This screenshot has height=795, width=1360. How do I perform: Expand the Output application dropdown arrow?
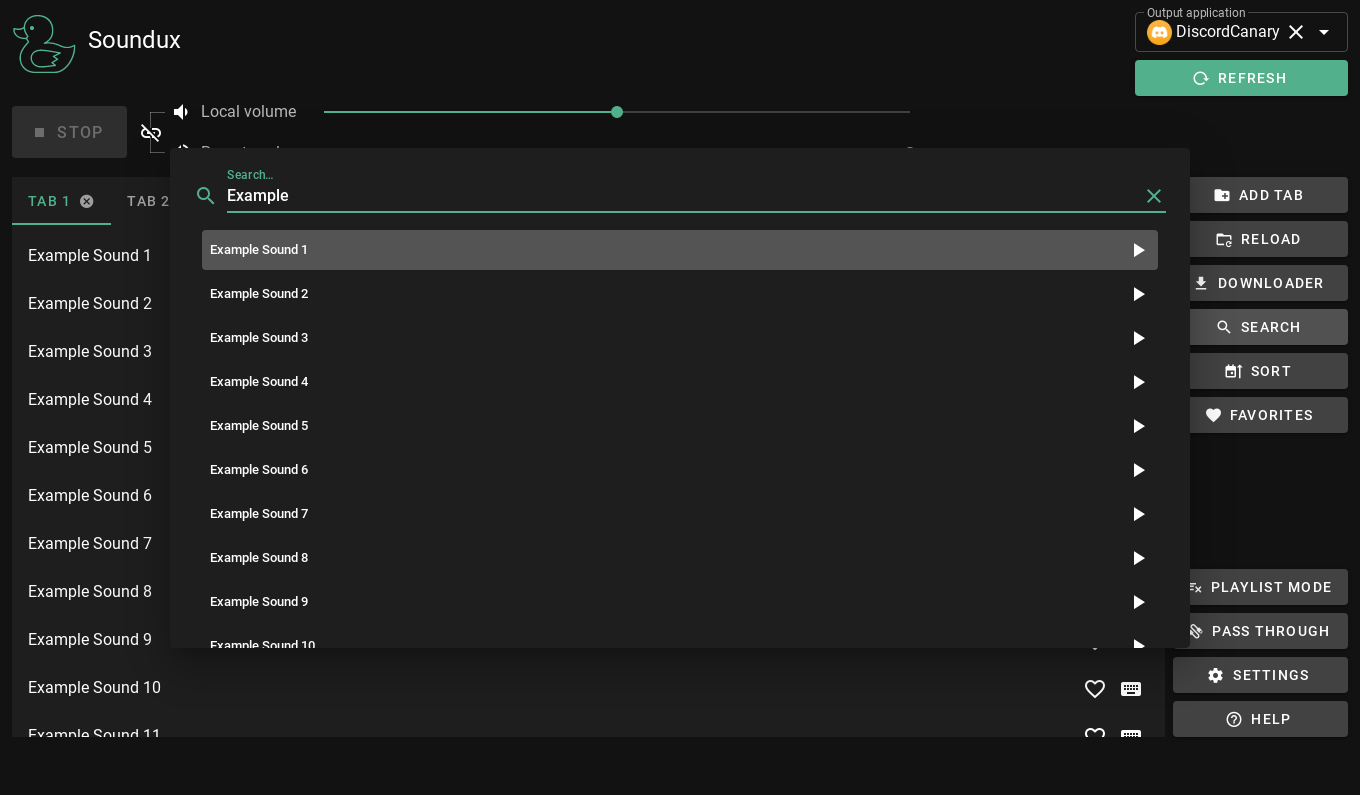(x=1324, y=32)
